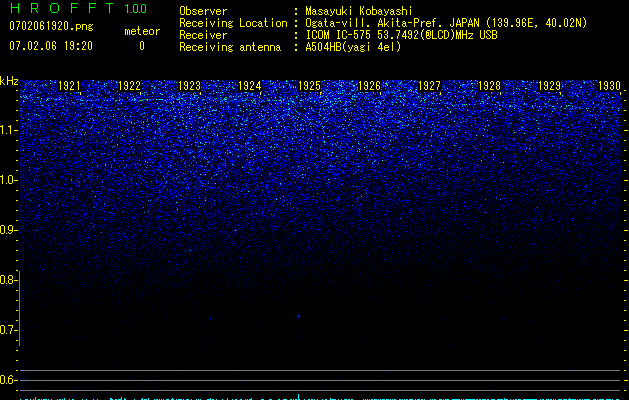
Task: Click the meteor count value 0
Action: point(142,46)
